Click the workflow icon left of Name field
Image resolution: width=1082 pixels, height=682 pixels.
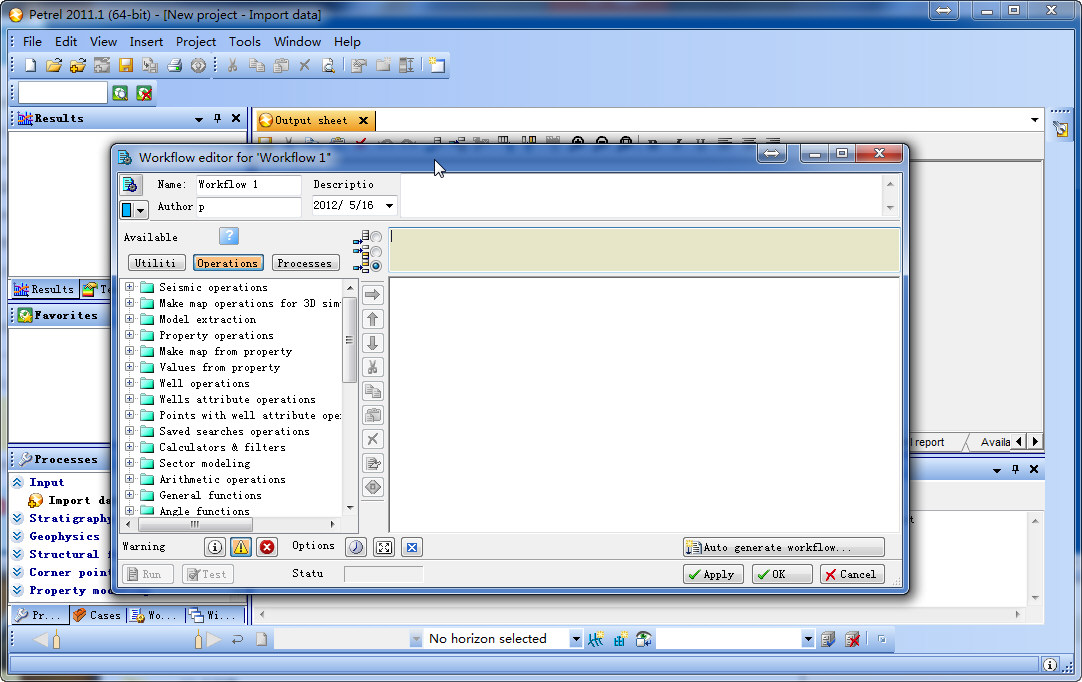coord(130,184)
